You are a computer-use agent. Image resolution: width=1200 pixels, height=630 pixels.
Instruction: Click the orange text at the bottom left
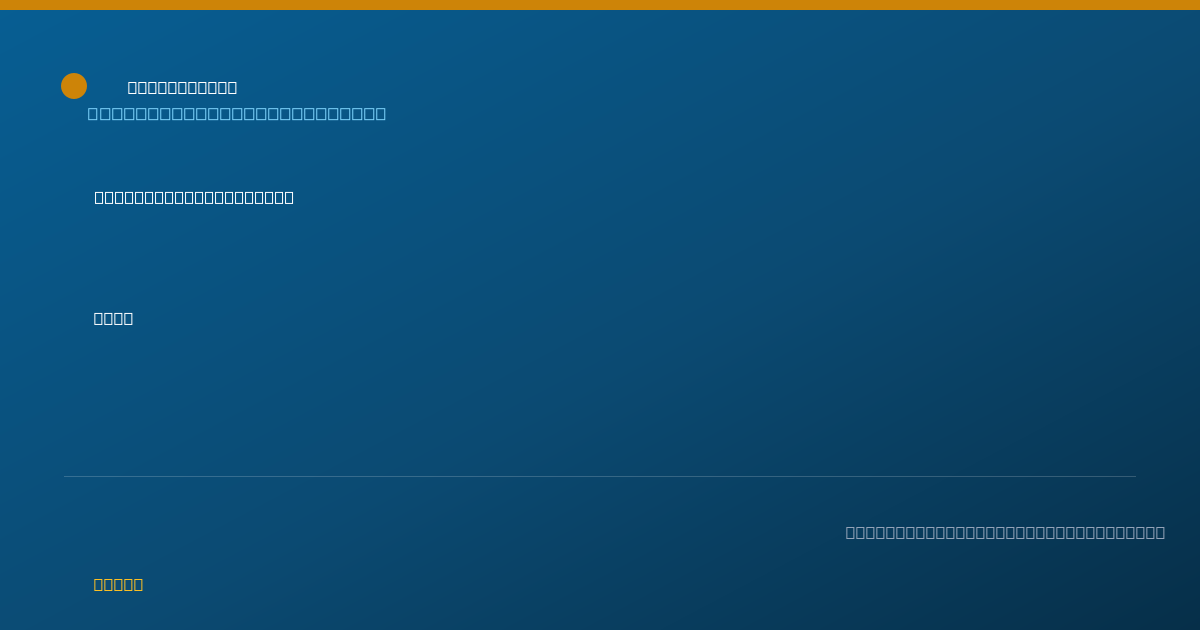pos(118,585)
